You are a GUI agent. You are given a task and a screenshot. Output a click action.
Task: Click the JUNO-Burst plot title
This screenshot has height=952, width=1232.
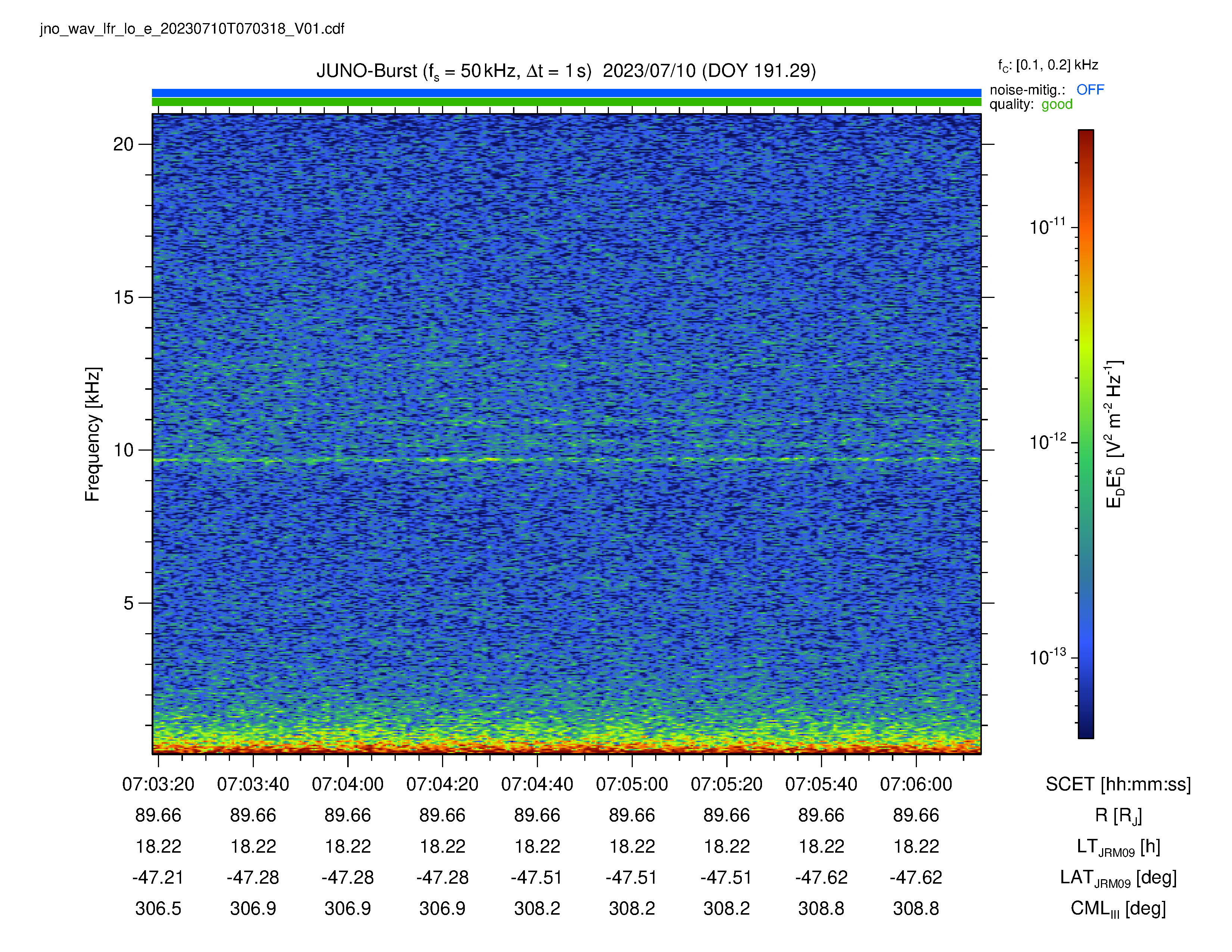(566, 72)
